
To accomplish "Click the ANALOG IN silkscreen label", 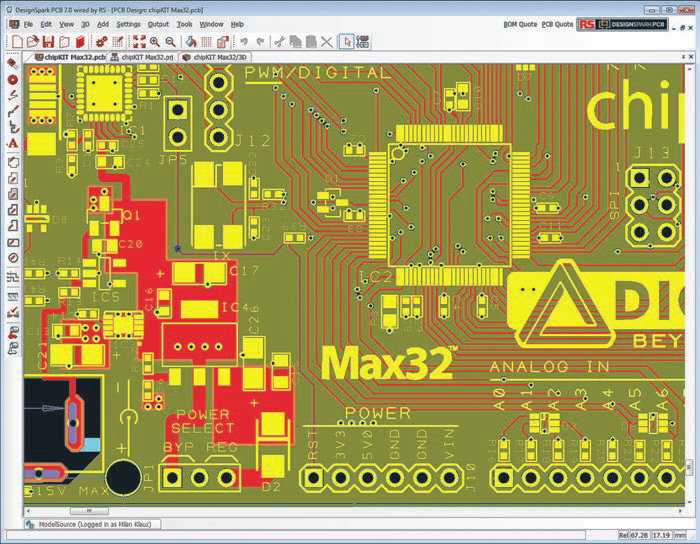I will pyautogui.click(x=550, y=367).
